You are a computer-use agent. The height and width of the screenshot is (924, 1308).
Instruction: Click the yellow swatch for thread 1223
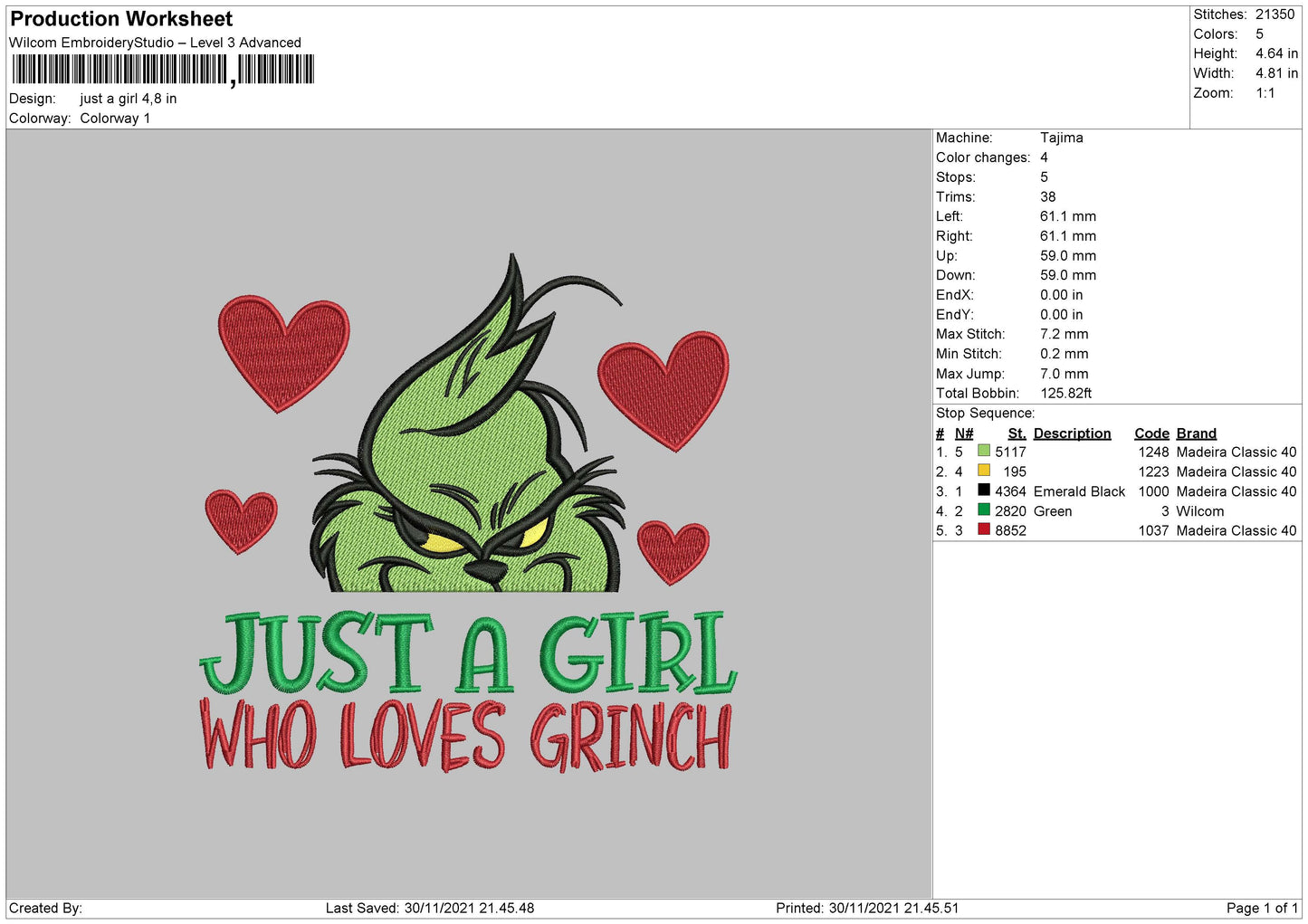point(984,471)
